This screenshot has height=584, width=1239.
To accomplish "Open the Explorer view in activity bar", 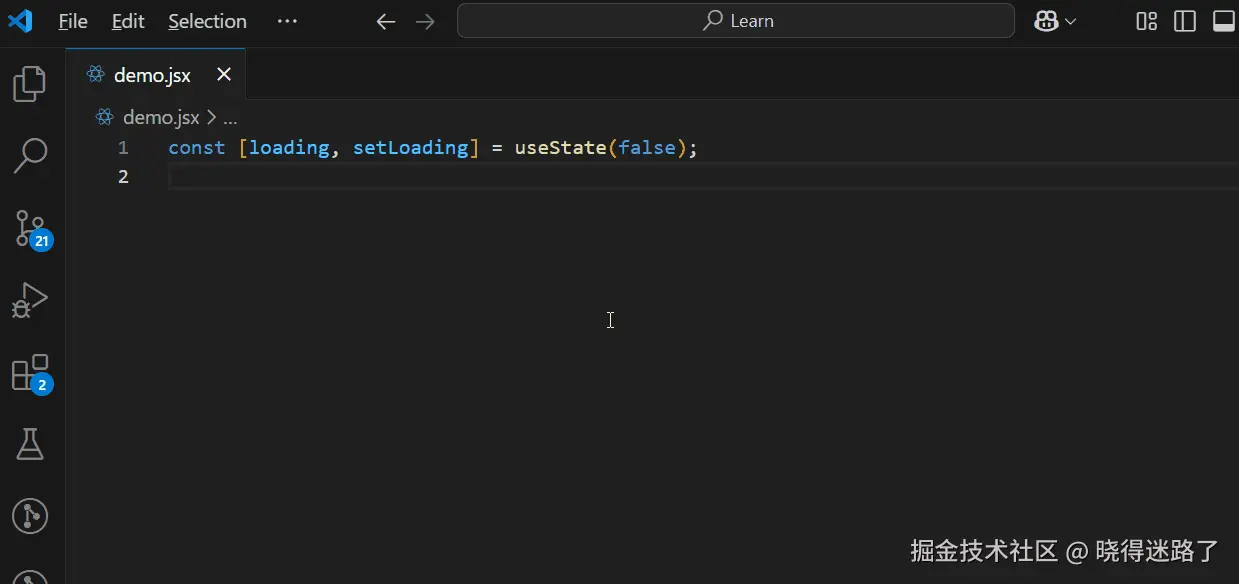I will 30,84.
